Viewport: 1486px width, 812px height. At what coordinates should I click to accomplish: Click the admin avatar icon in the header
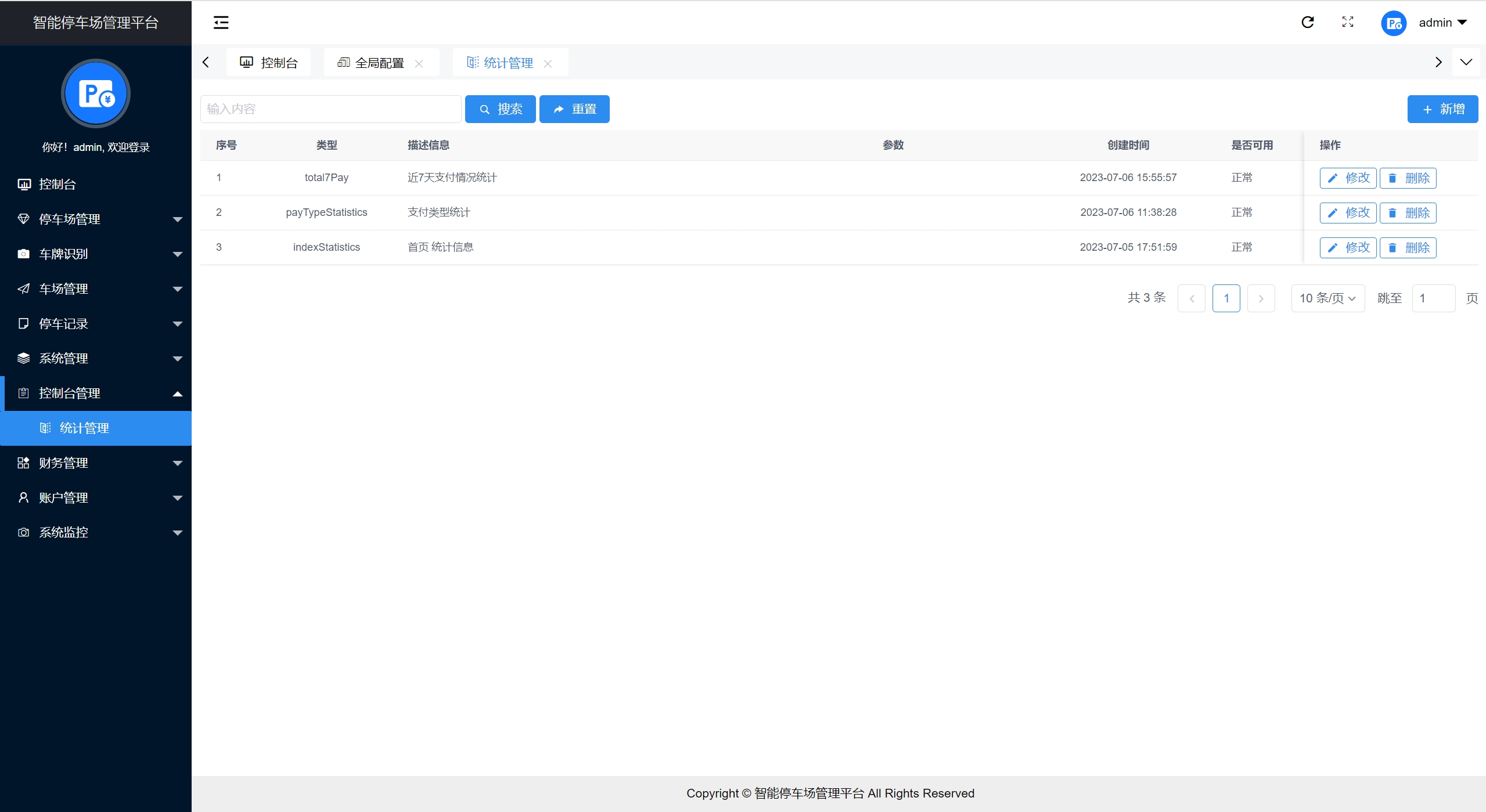point(1393,23)
